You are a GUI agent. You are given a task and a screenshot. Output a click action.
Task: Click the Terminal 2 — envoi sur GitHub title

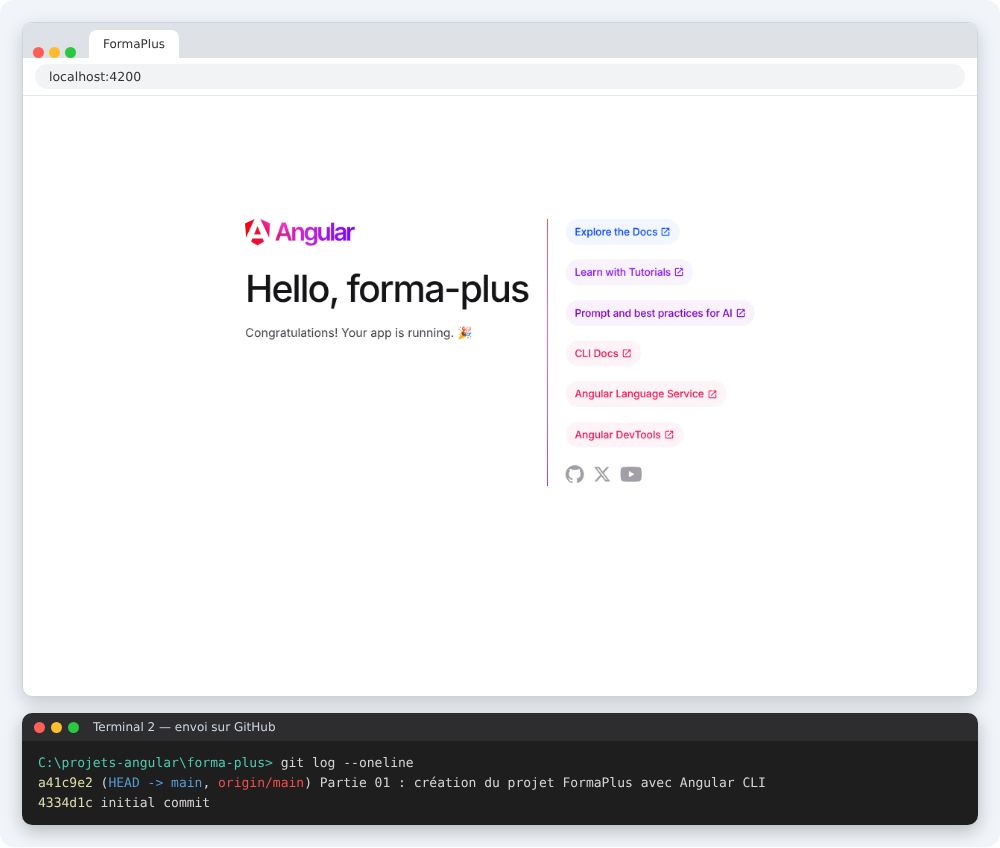[184, 727]
